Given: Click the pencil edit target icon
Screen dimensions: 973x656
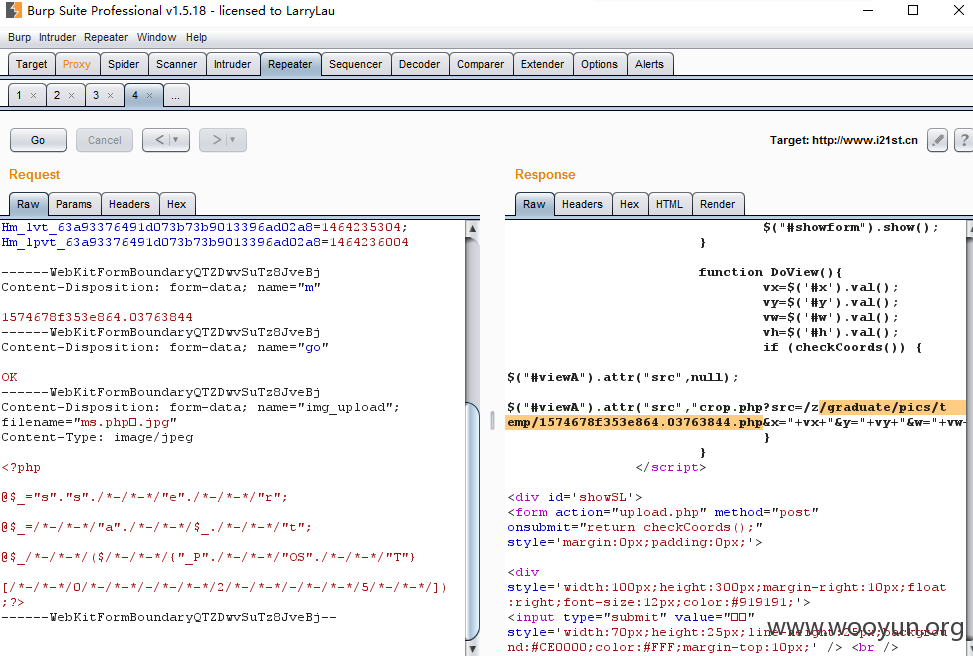Looking at the screenshot, I should [x=937, y=140].
